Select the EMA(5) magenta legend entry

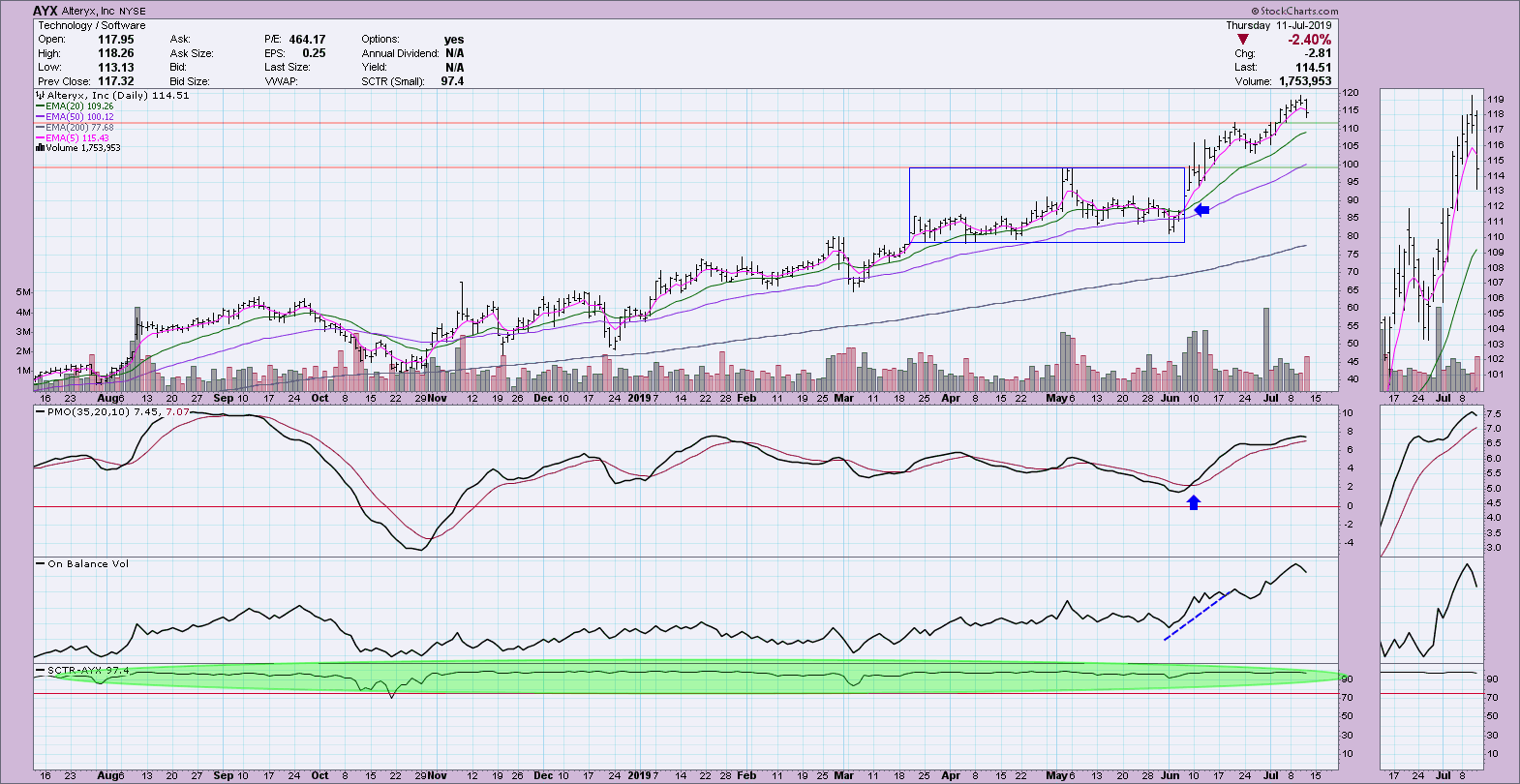coord(74,138)
